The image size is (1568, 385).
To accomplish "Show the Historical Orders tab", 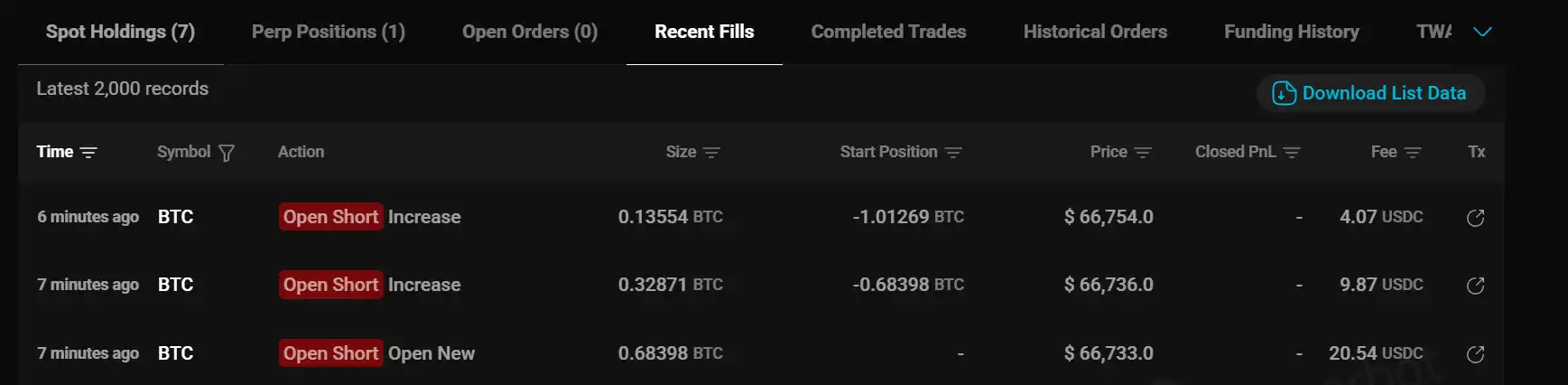I will point(1095,32).
